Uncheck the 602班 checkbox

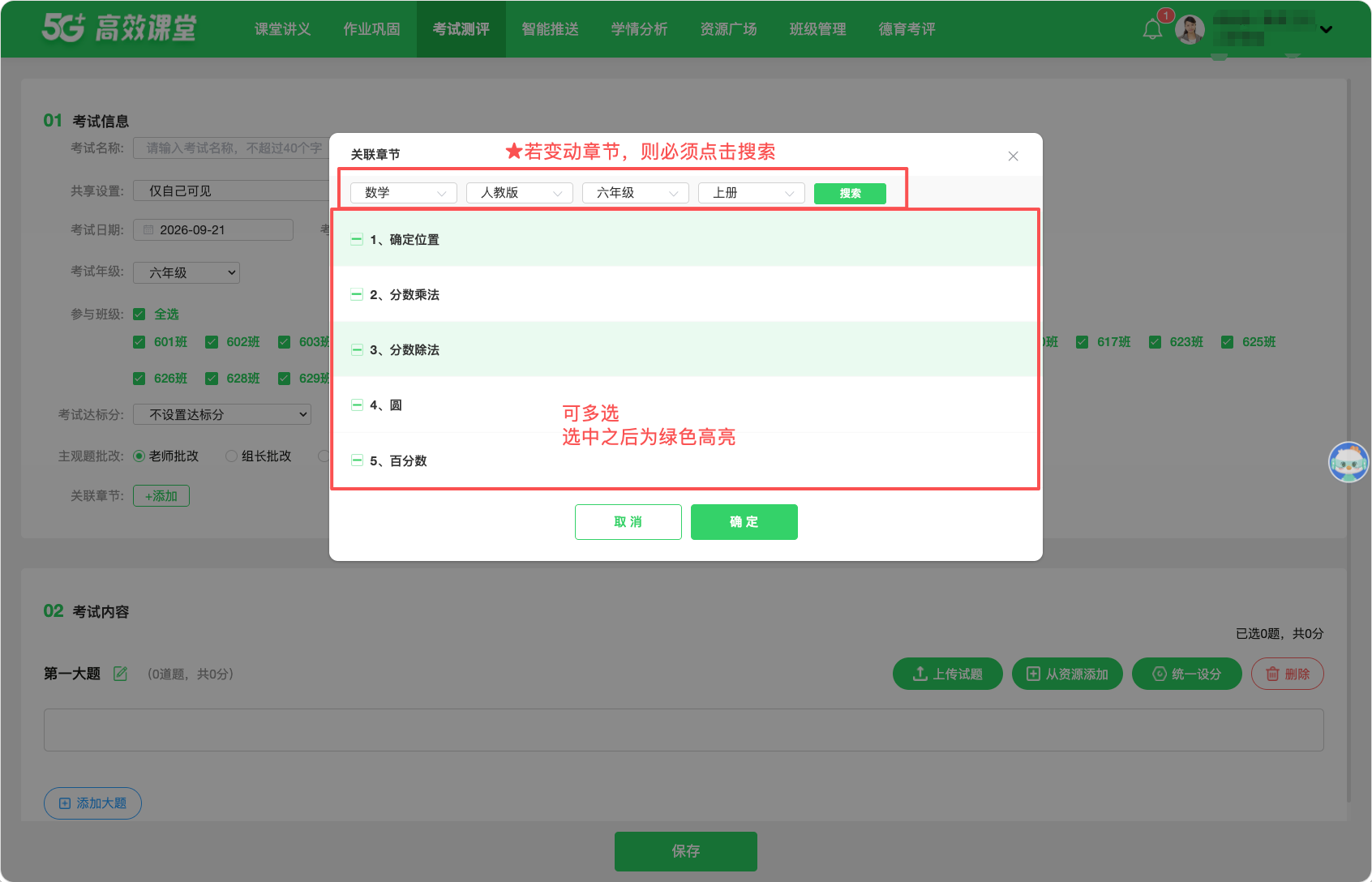pyautogui.click(x=212, y=342)
